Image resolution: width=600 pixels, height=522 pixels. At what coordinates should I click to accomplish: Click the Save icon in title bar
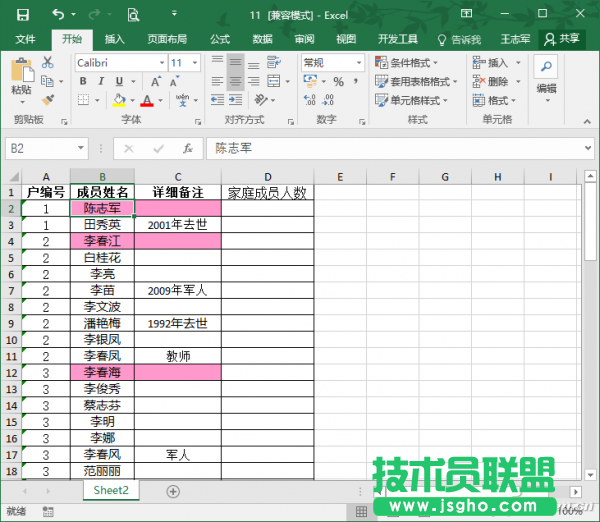(x=23, y=15)
